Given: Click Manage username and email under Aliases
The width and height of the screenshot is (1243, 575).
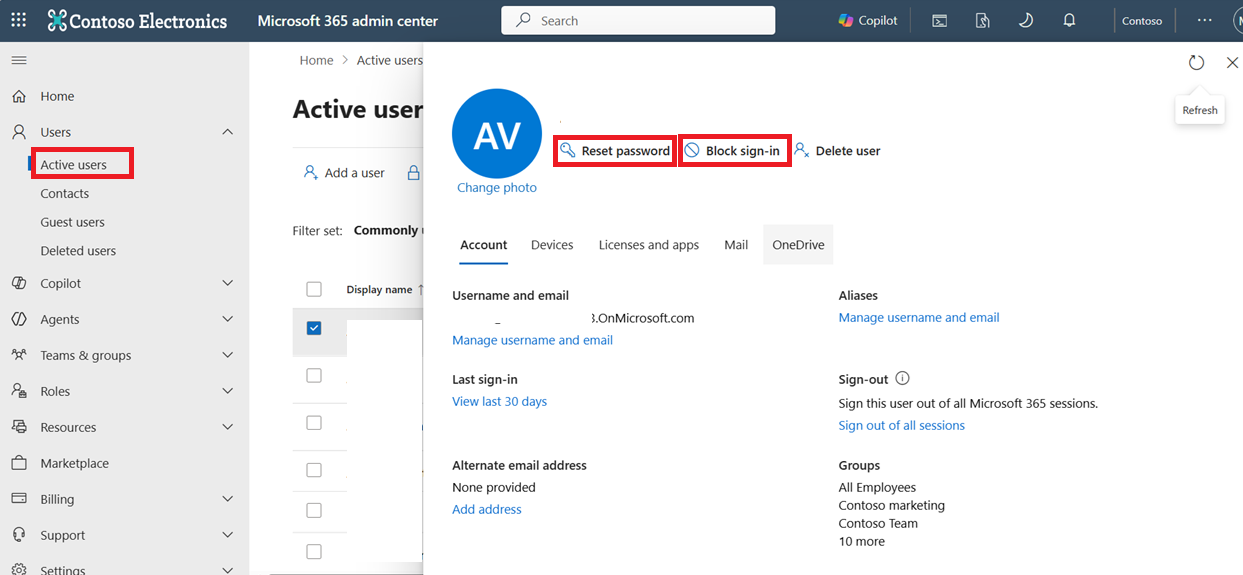Looking at the screenshot, I should (x=919, y=318).
